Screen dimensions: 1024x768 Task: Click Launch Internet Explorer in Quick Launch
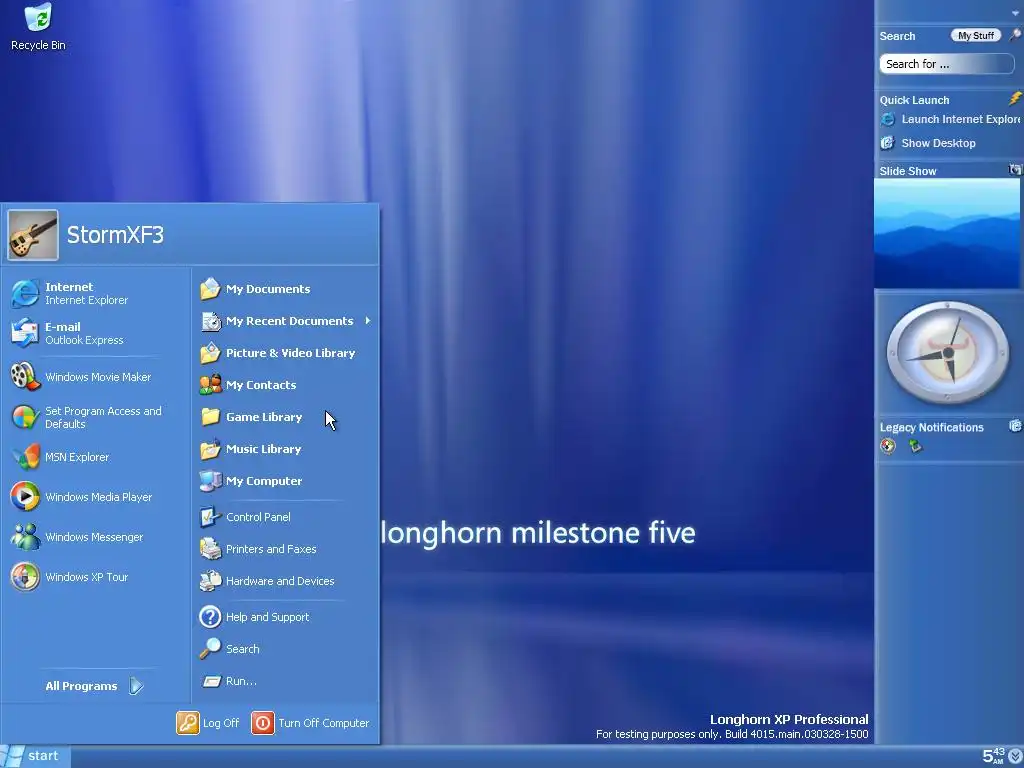[951, 119]
